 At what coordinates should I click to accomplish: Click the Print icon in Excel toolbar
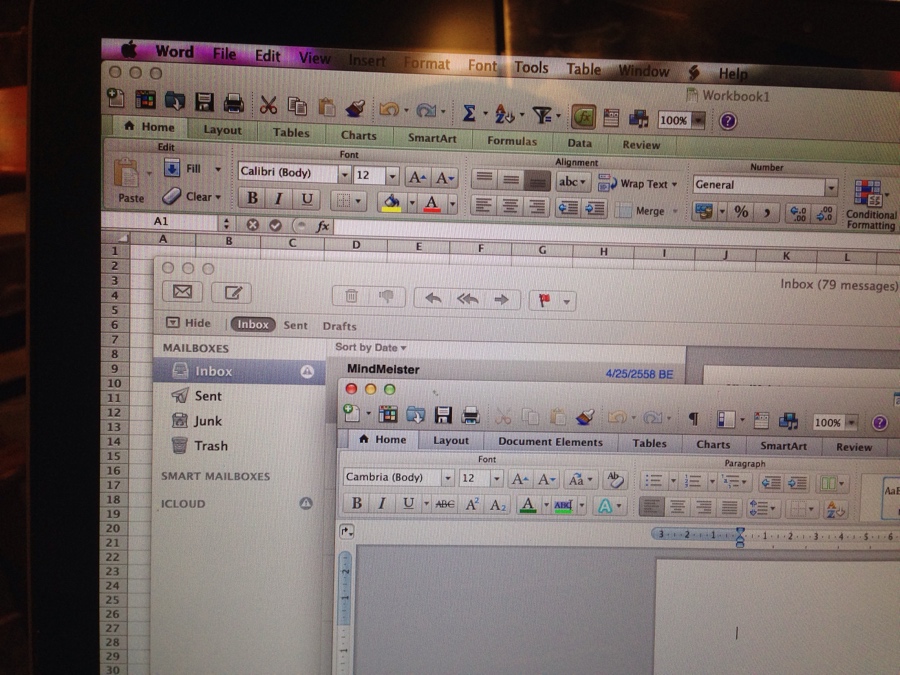coord(234,103)
